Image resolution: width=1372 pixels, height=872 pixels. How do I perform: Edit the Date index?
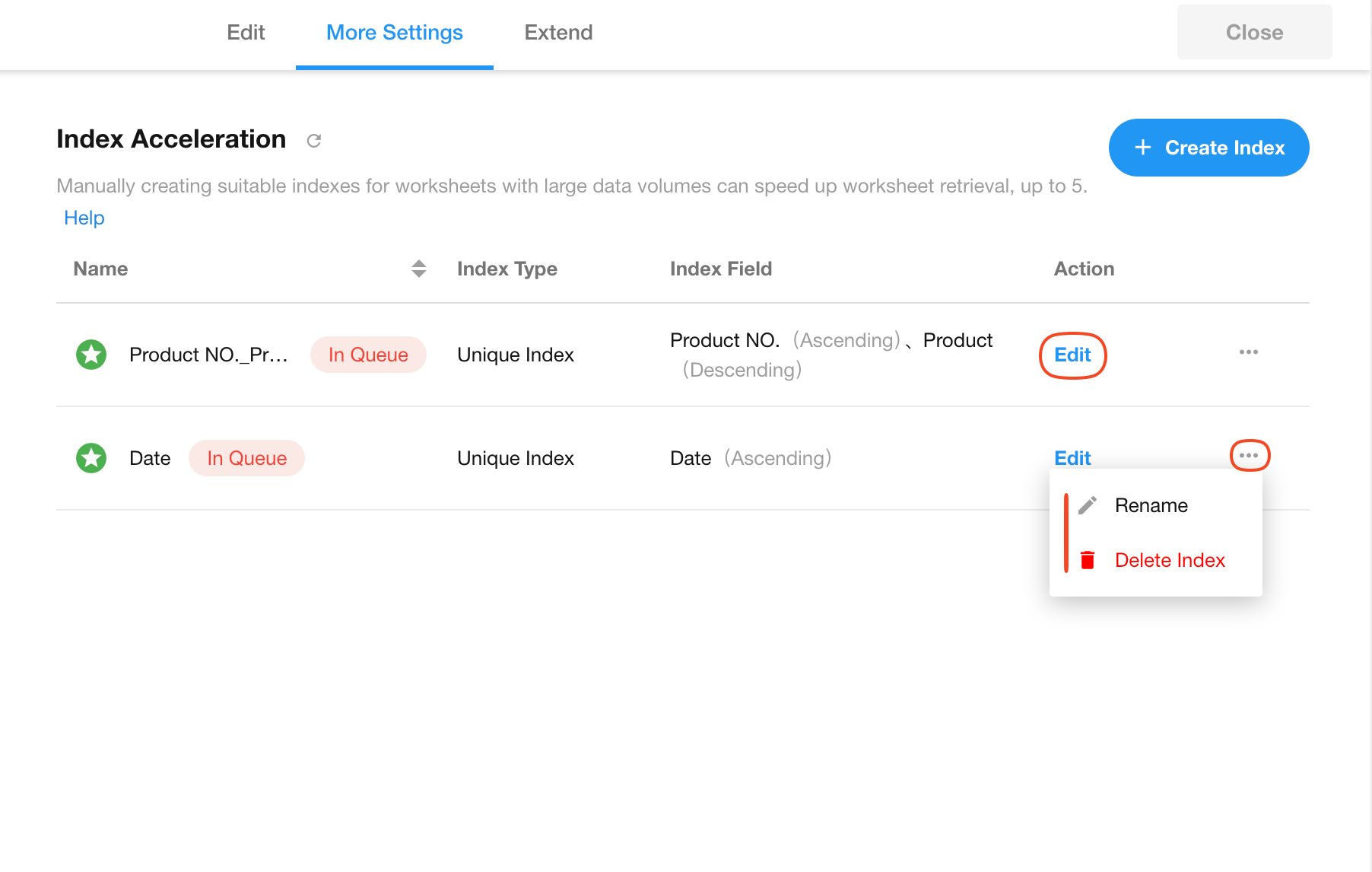click(1072, 458)
